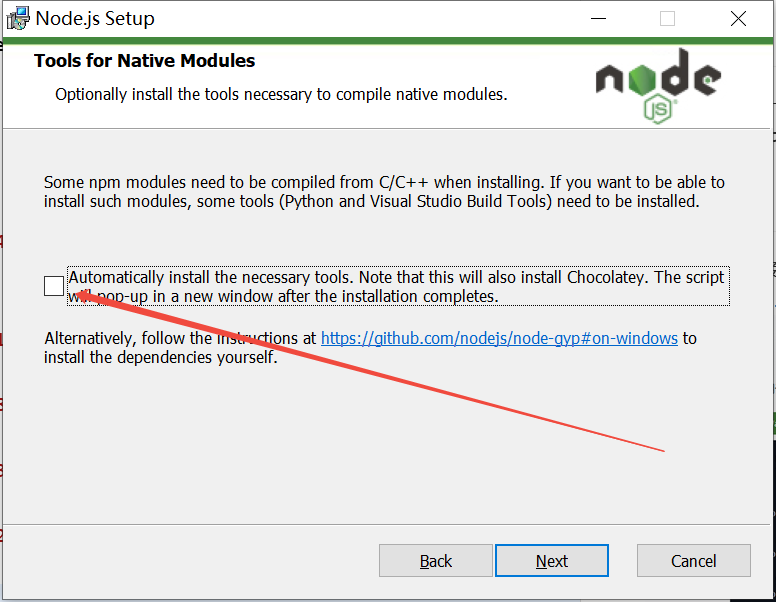Click the maximize button in the title bar
This screenshot has width=776, height=602.
click(667, 18)
